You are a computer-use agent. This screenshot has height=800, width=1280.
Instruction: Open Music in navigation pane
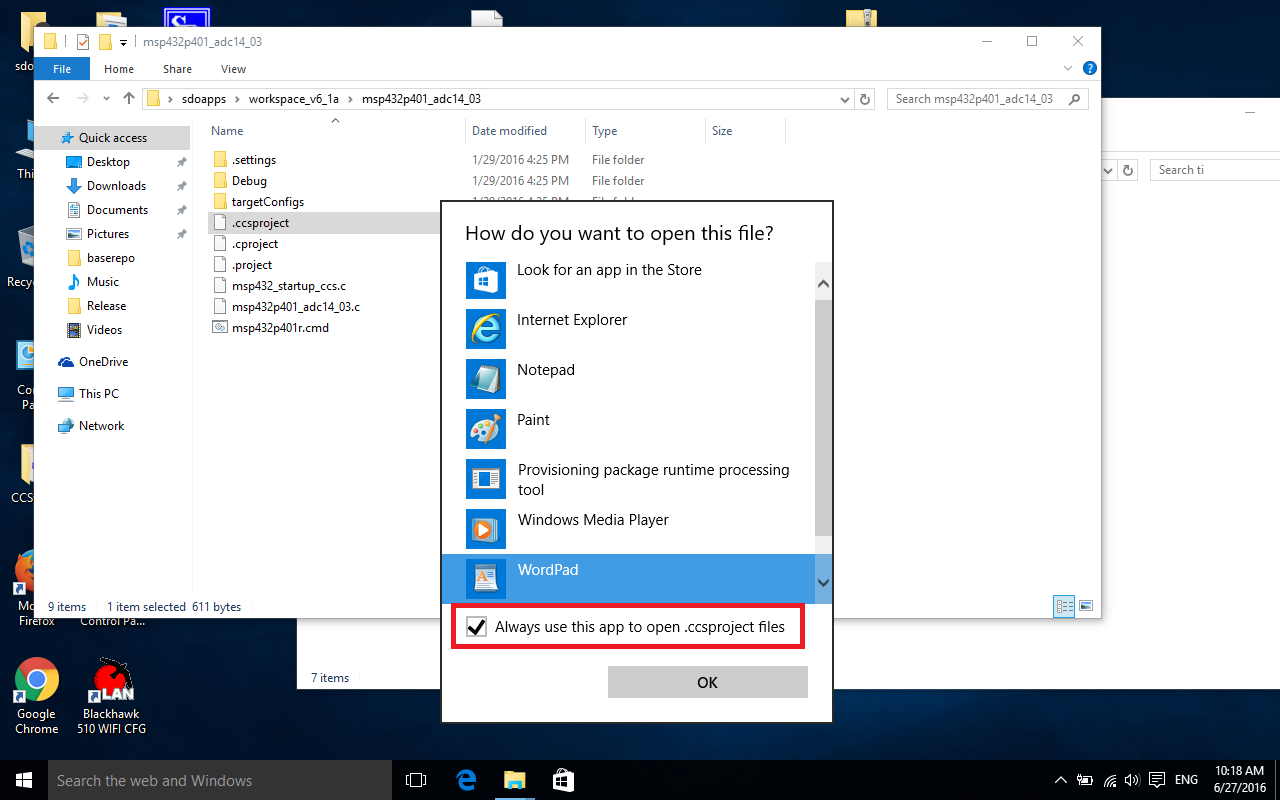103,282
